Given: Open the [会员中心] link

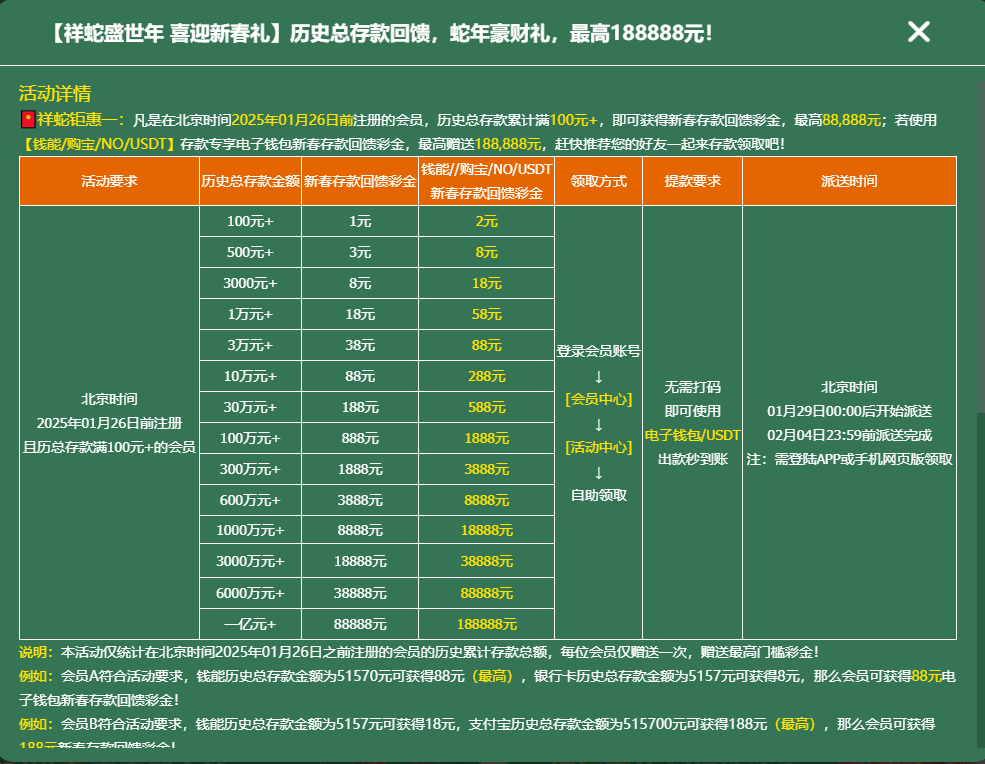Looking at the screenshot, I should point(598,399).
